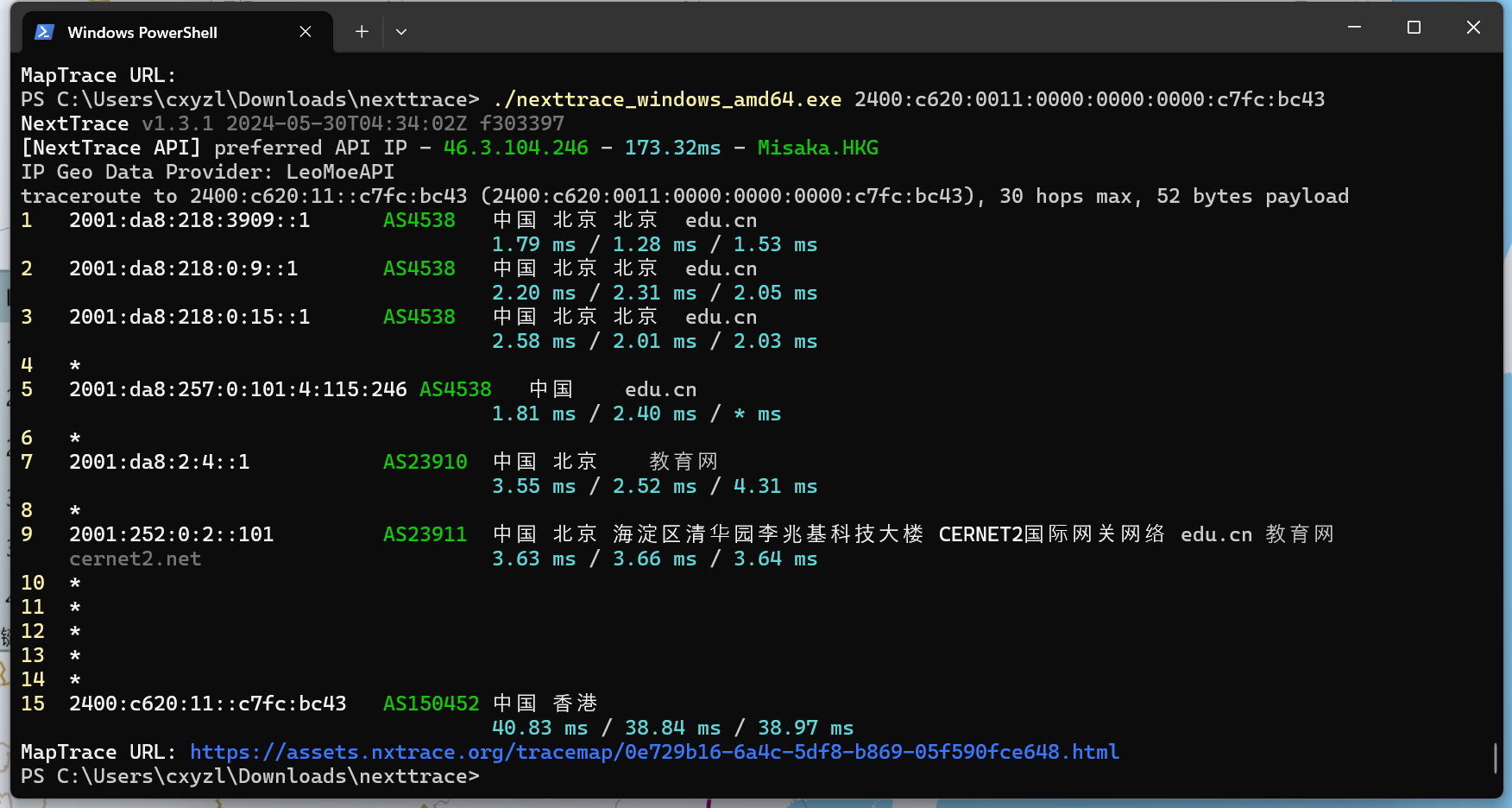Click the nexttrace_windows_amd64.exe command text
This screenshot has width=1512, height=808.
[x=666, y=99]
